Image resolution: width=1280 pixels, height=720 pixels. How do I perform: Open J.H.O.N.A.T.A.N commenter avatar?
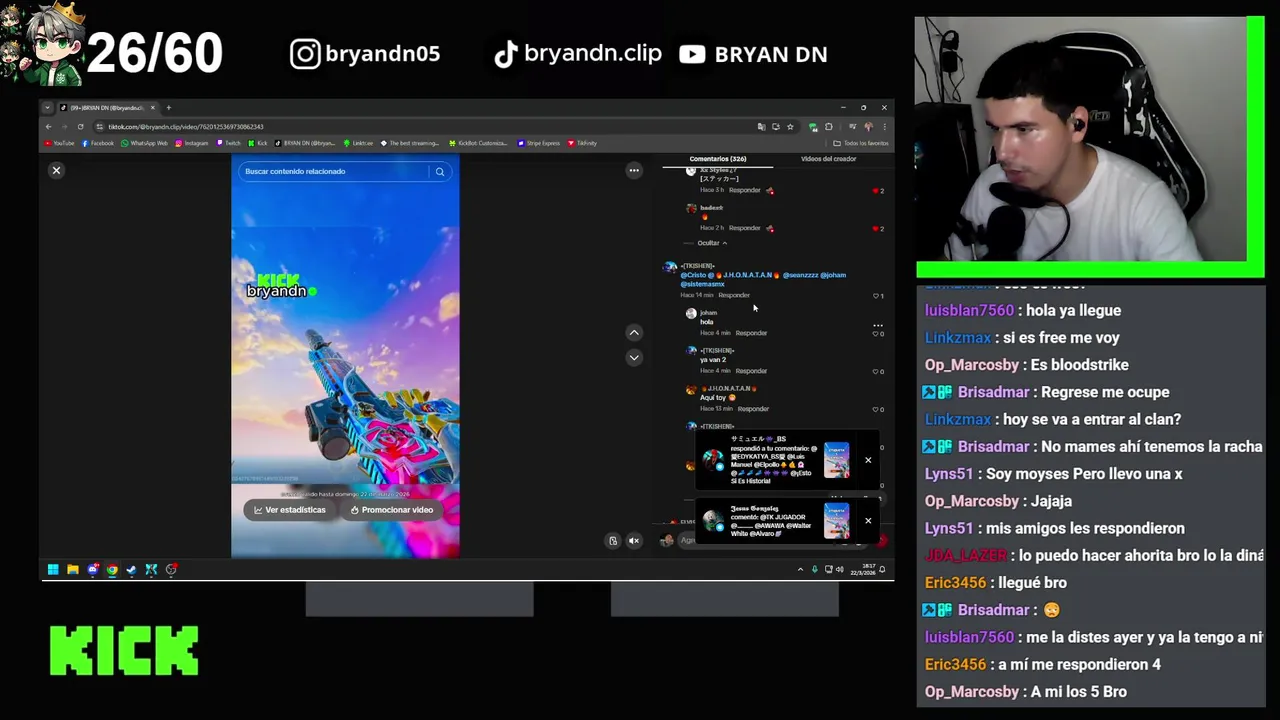[x=691, y=390]
